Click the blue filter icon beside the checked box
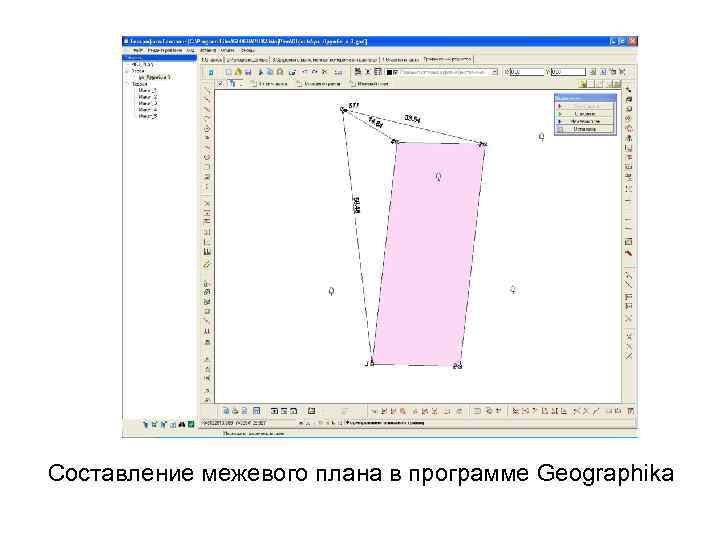Viewport: 720px width, 540px height. (232, 84)
